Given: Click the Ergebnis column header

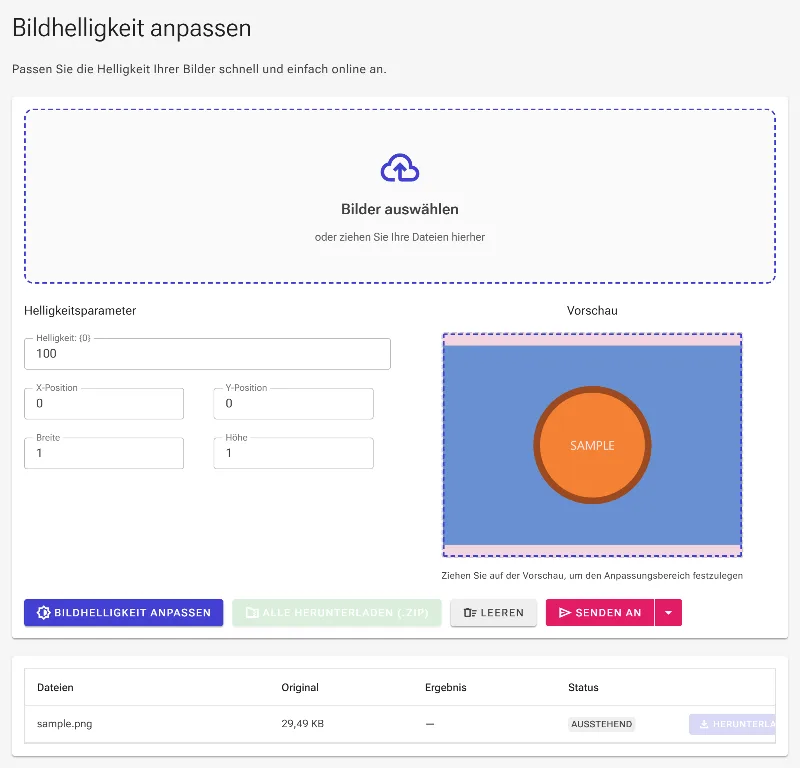Looking at the screenshot, I should (445, 687).
